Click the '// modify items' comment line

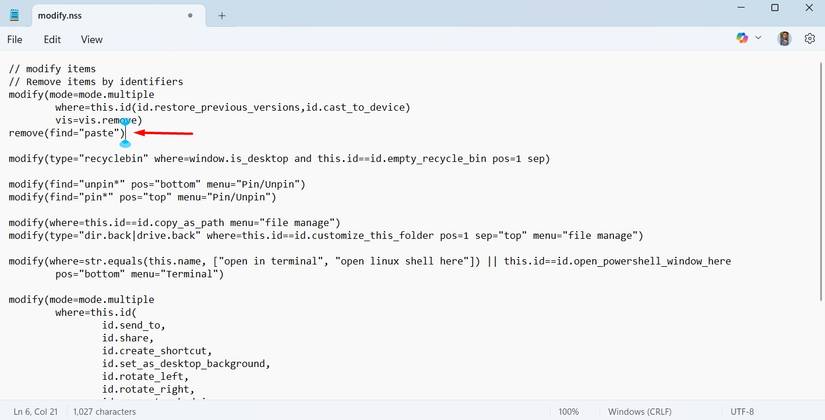pos(52,69)
